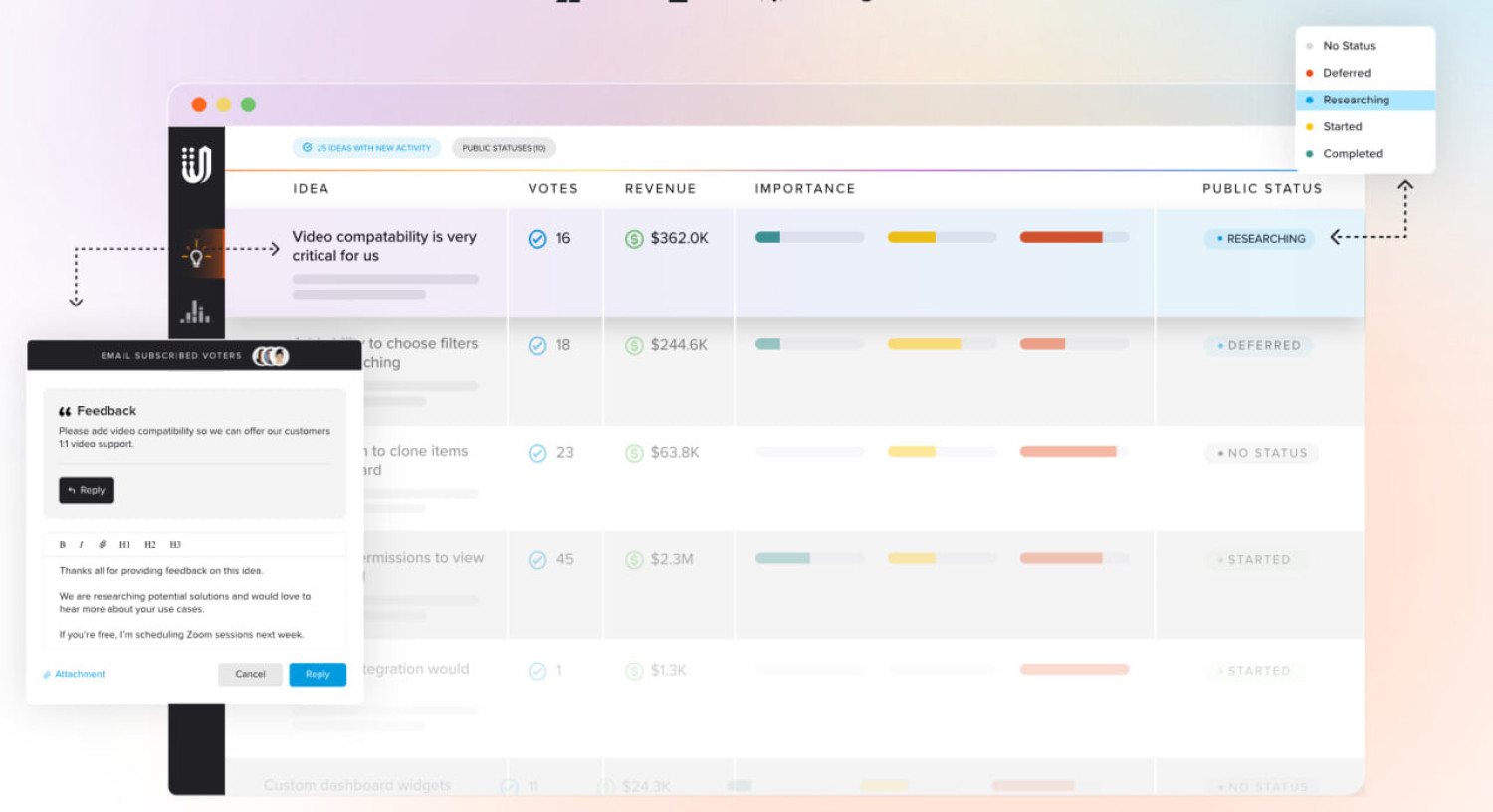Open the RESEARCHING public status dropdown
This screenshot has height=812, width=1493.
1259,239
